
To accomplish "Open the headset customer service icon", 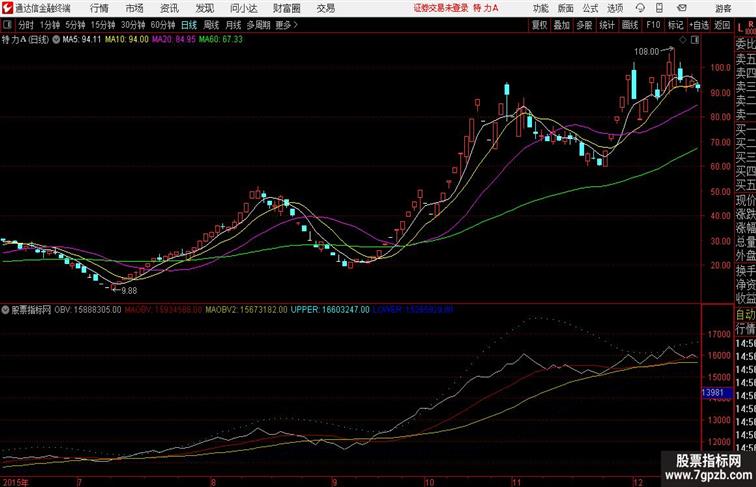I will point(640,8).
